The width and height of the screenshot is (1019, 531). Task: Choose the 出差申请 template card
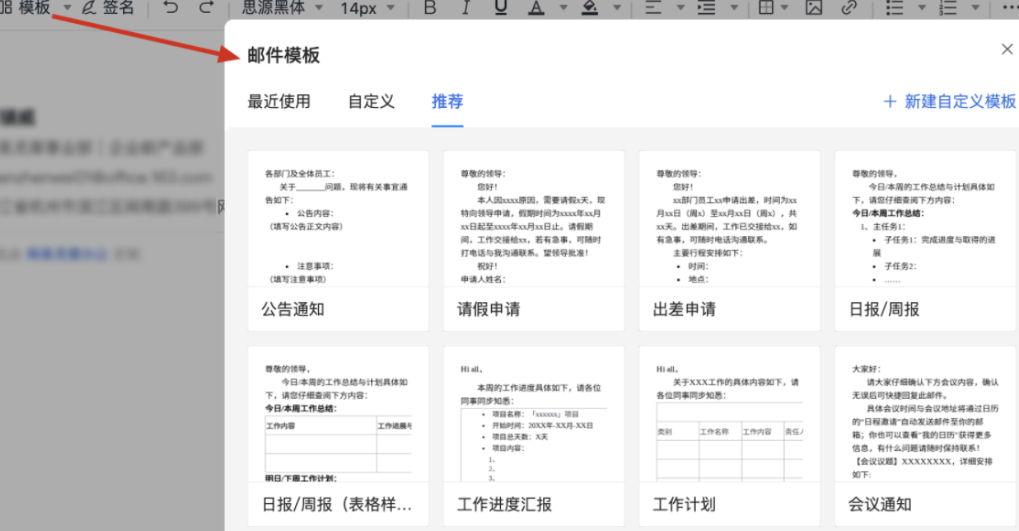[x=729, y=240]
